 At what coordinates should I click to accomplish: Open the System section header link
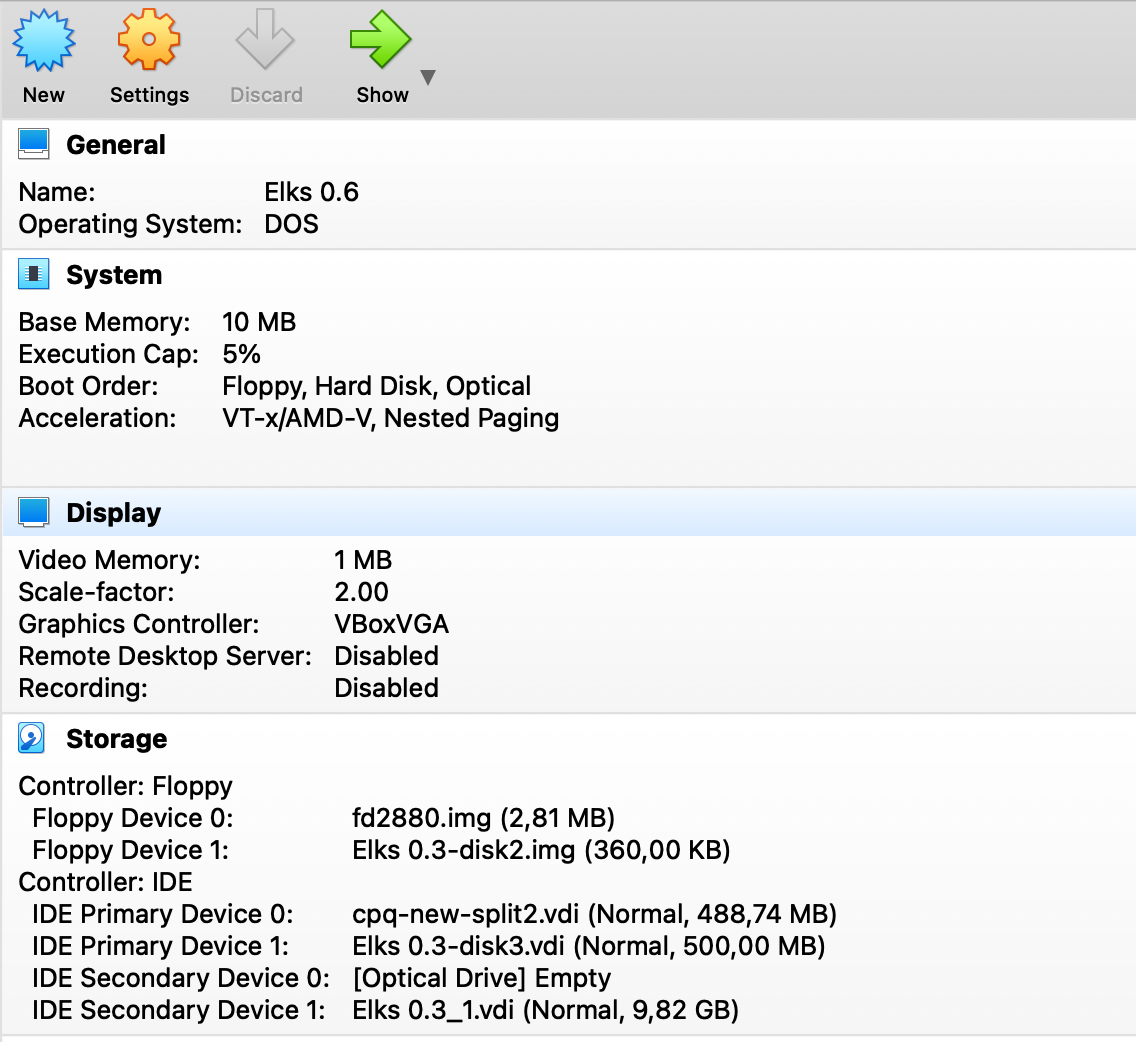point(114,275)
